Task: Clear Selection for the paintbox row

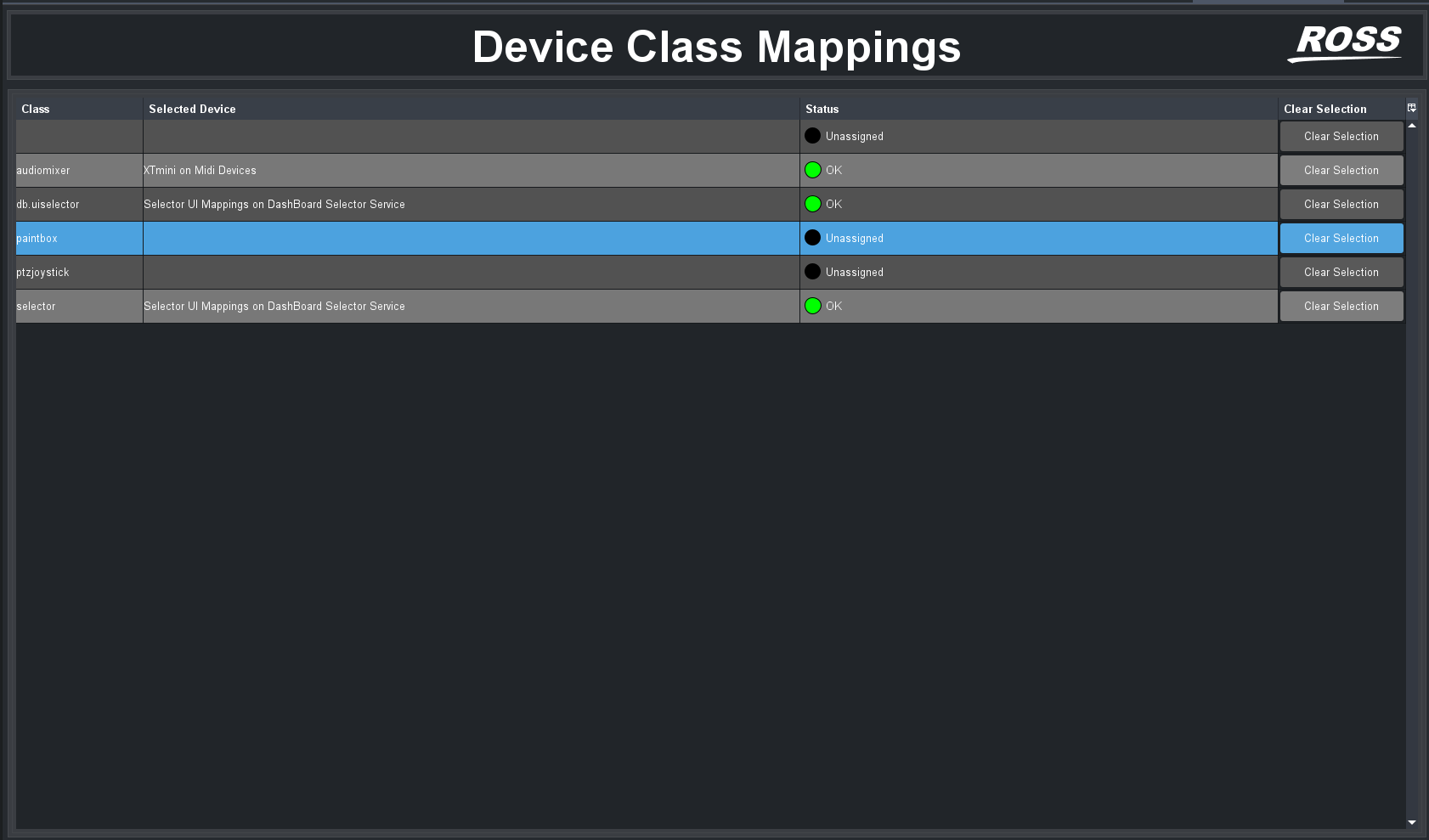Action: (x=1341, y=238)
